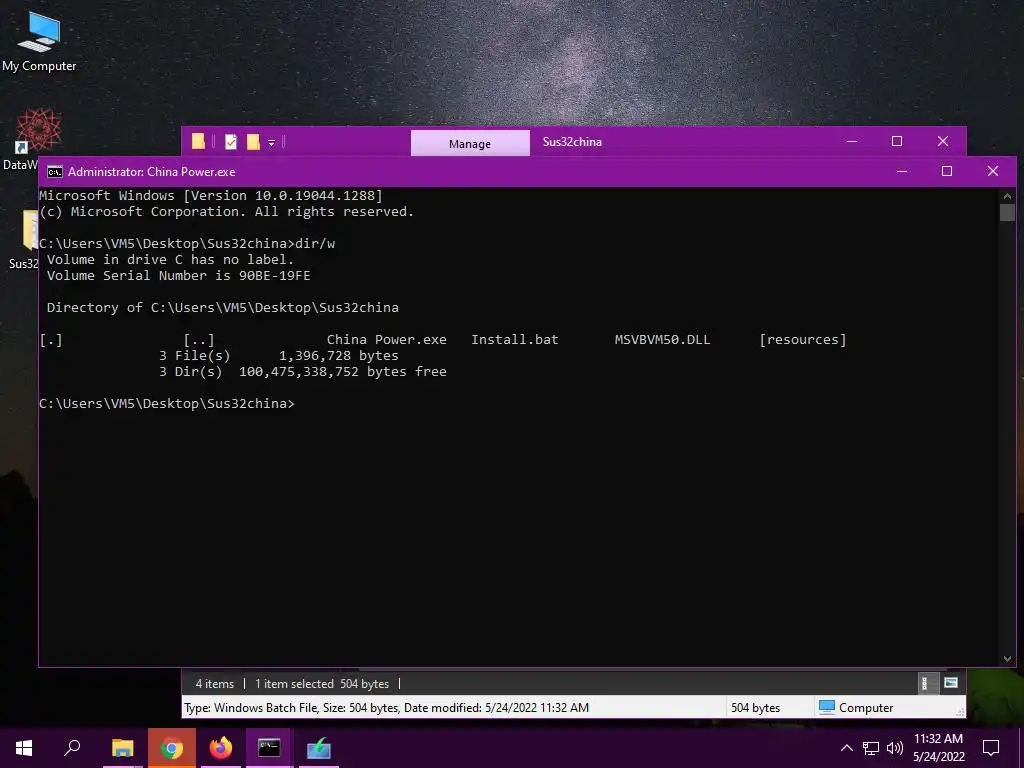Click 'Volume Serial Number is 90BE-19FE' line
This screenshot has width=1024, height=768.
pos(178,276)
